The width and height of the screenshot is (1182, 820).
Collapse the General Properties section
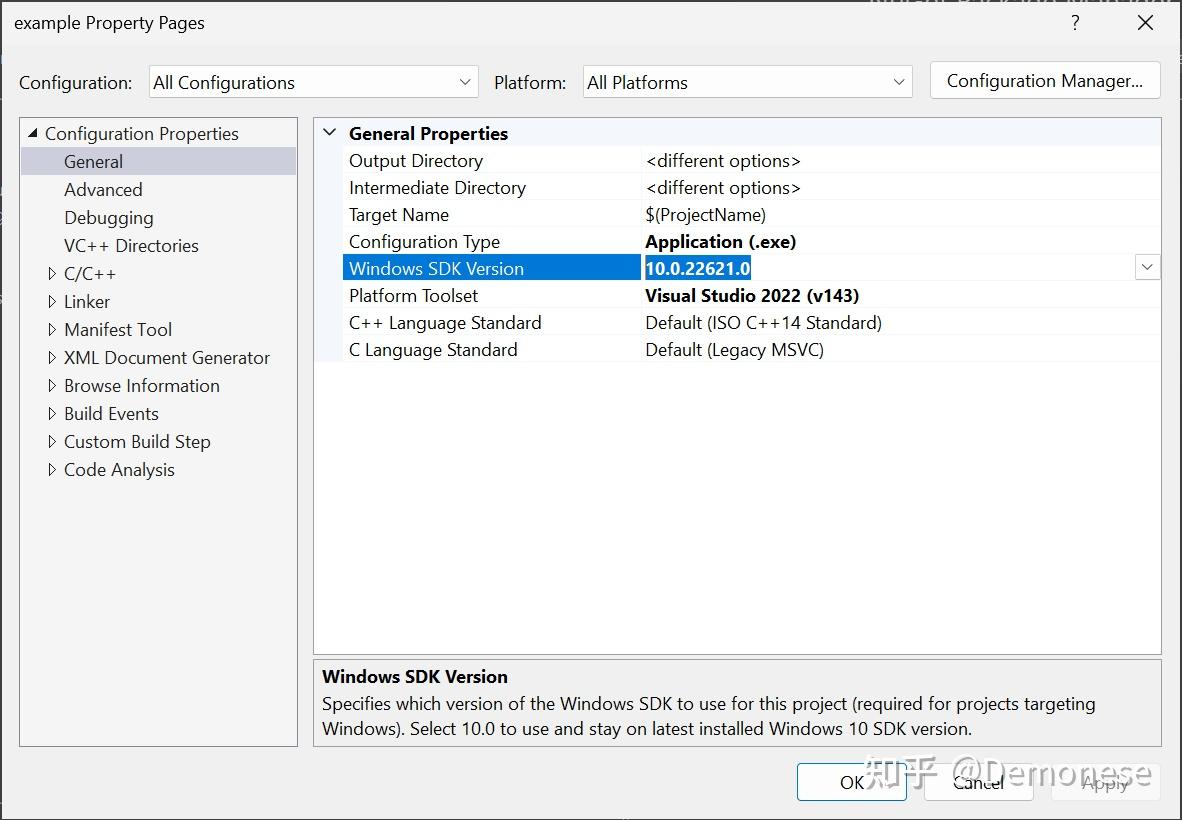tap(330, 133)
